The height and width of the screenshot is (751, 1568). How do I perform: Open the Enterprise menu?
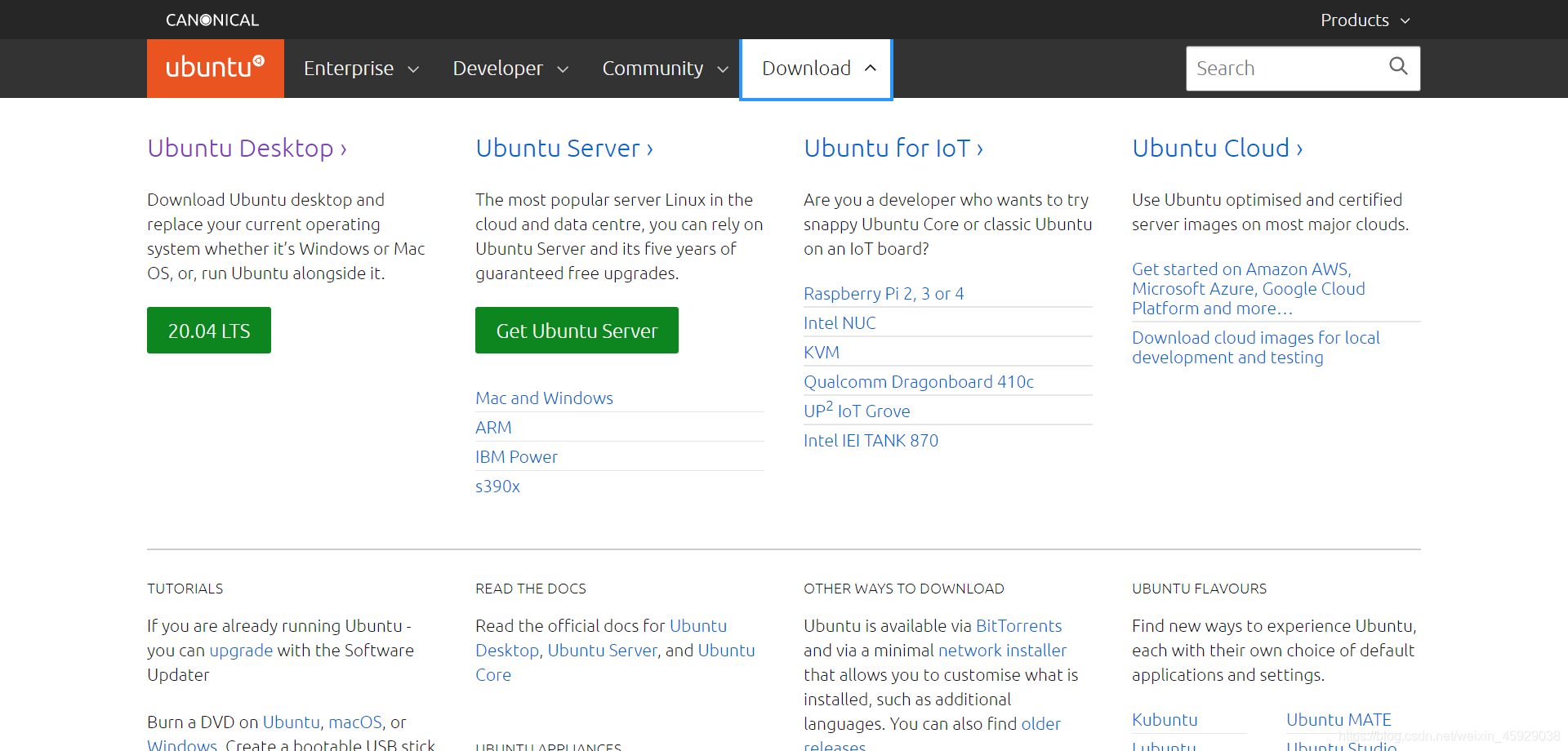(361, 69)
